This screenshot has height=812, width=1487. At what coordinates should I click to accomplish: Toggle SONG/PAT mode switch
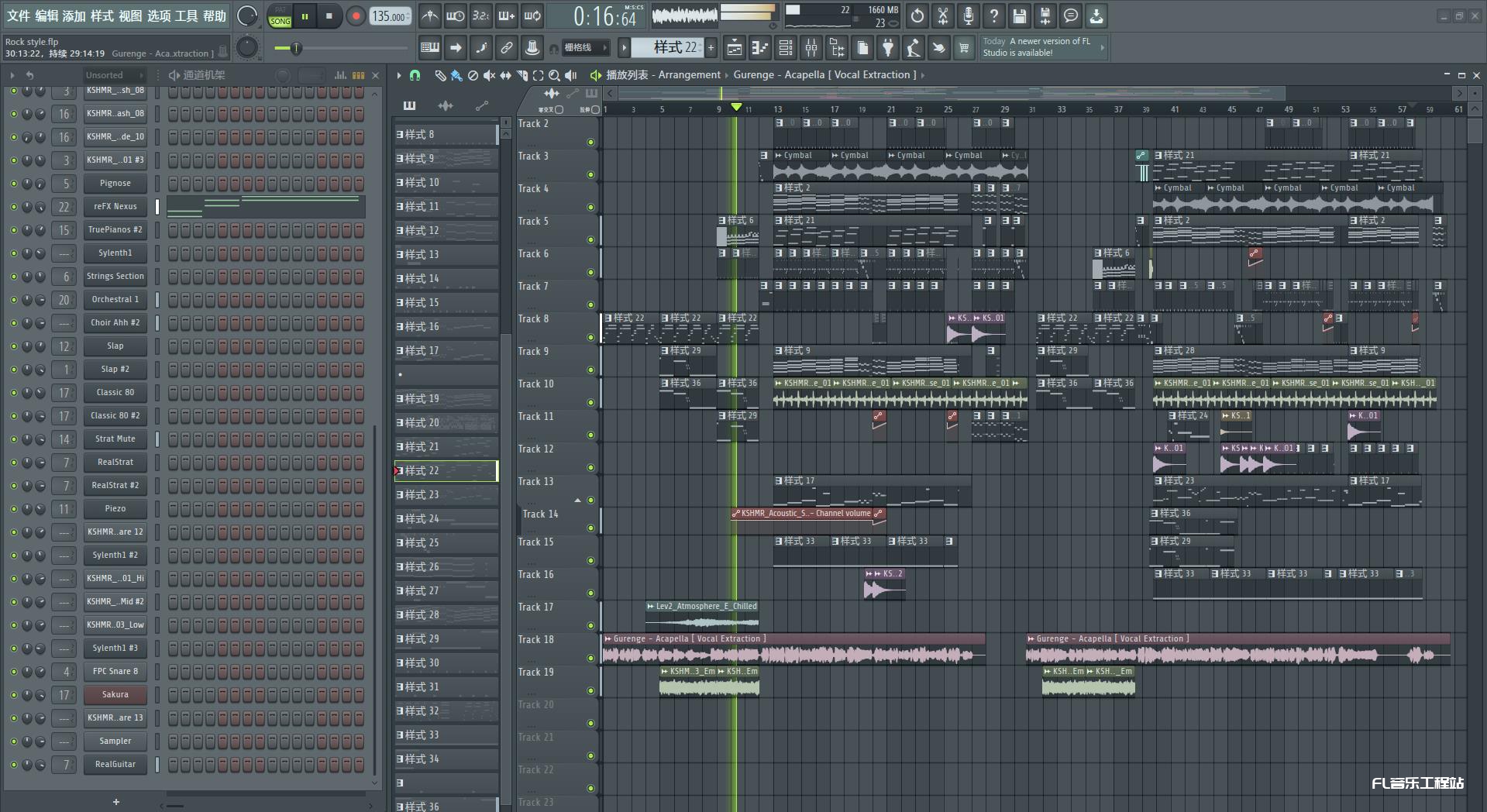[x=280, y=16]
